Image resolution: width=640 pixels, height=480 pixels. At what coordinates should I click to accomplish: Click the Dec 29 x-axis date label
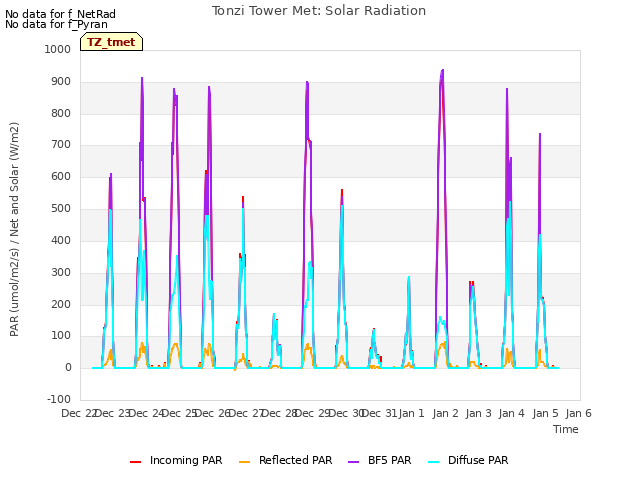tap(312, 413)
